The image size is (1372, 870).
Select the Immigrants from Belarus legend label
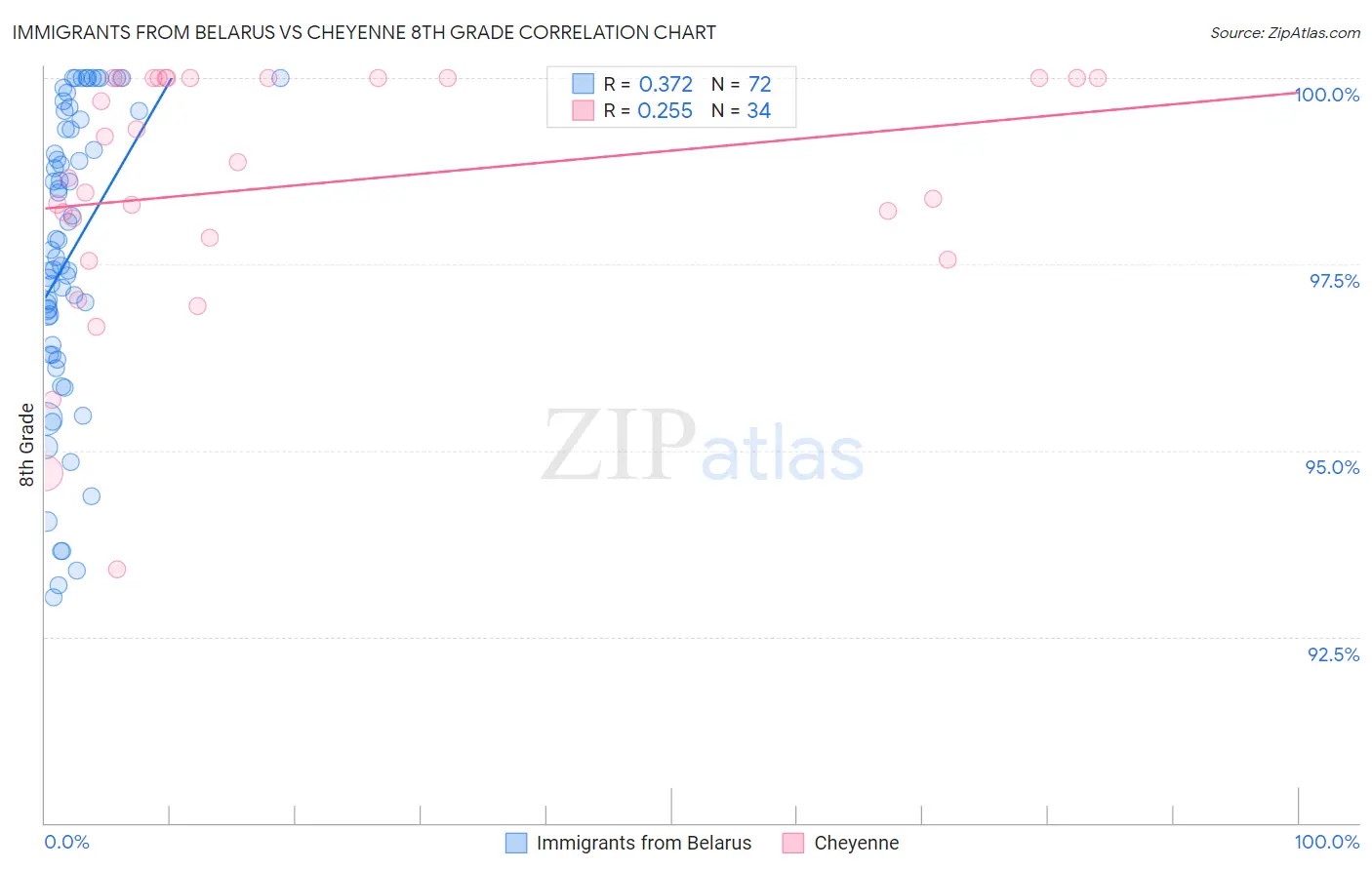coord(644,843)
